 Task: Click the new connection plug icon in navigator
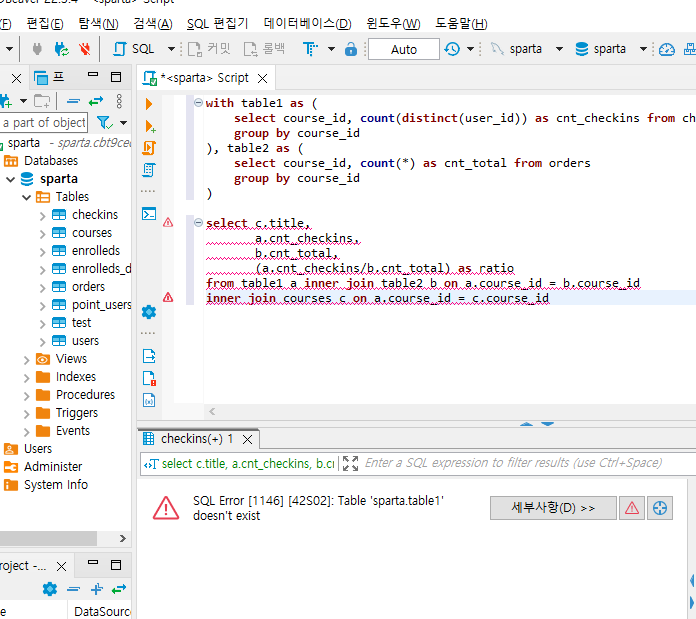tap(6, 102)
